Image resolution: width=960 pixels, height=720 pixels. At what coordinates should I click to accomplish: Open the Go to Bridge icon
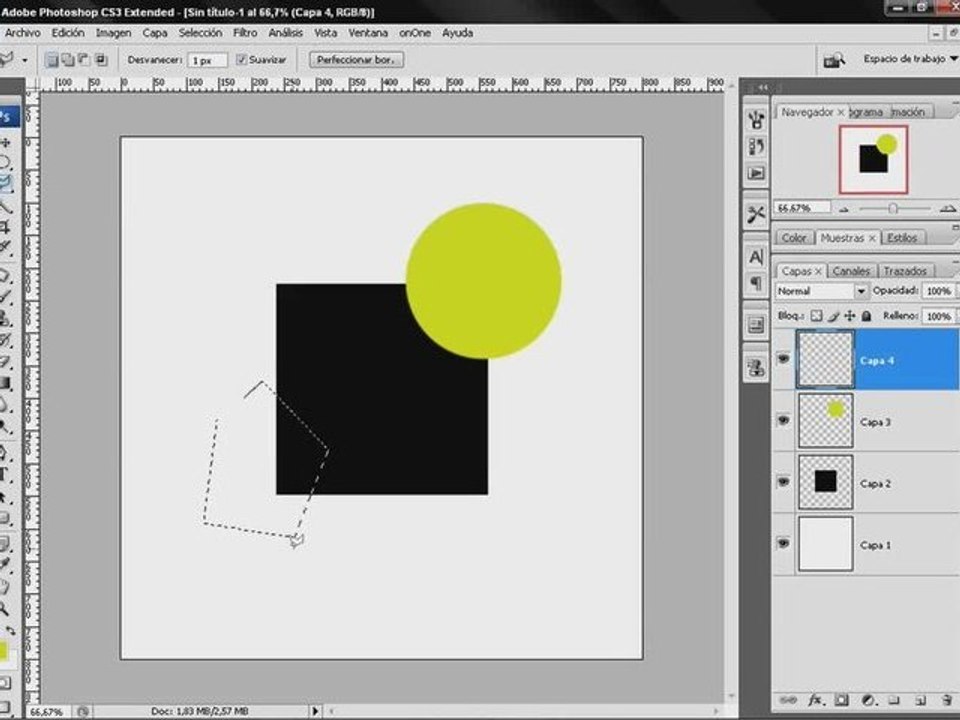coord(834,60)
